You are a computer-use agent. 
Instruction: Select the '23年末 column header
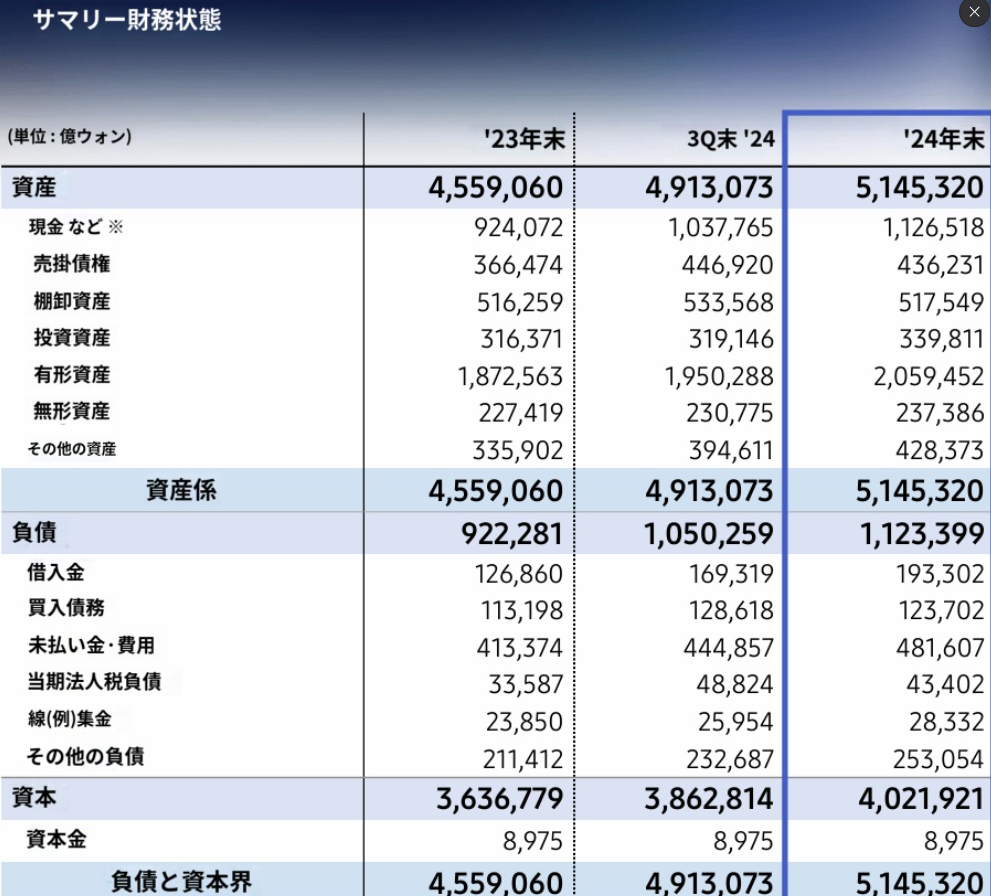point(524,140)
